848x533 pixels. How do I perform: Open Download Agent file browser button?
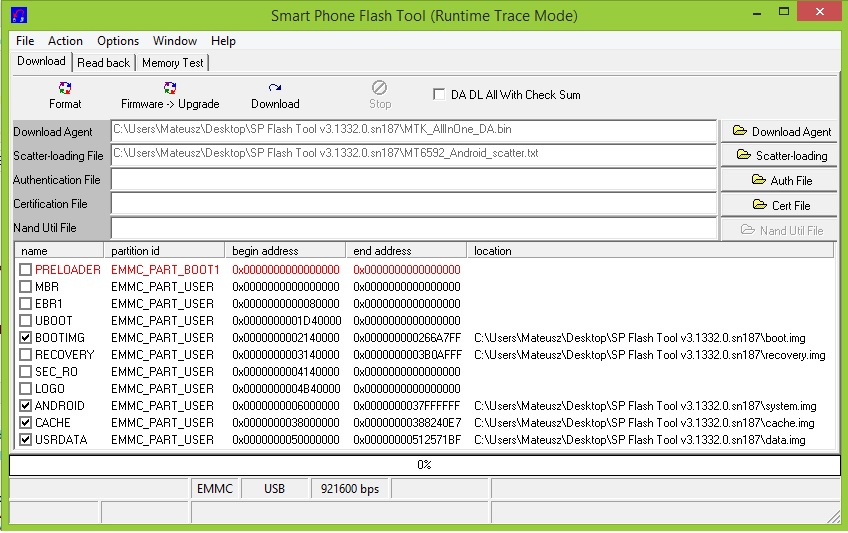click(x=781, y=131)
